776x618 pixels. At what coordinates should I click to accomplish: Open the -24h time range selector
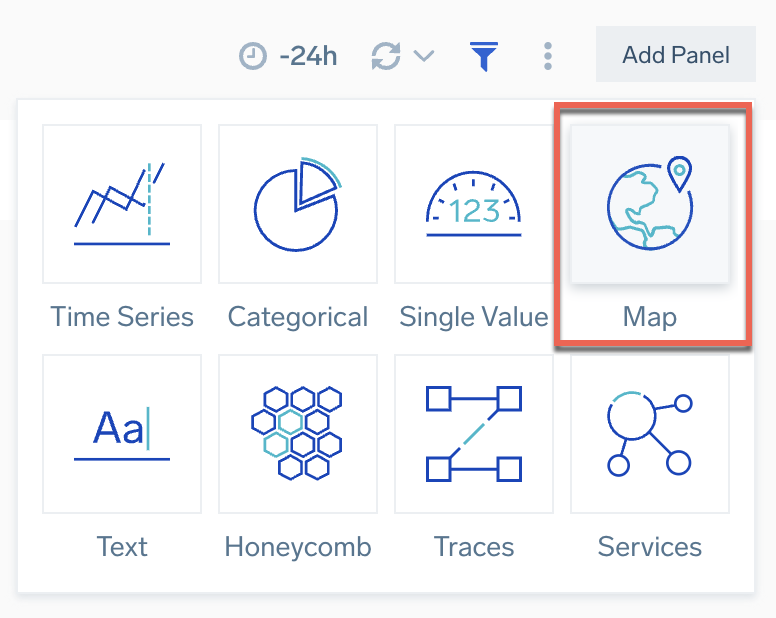pyautogui.click(x=308, y=56)
